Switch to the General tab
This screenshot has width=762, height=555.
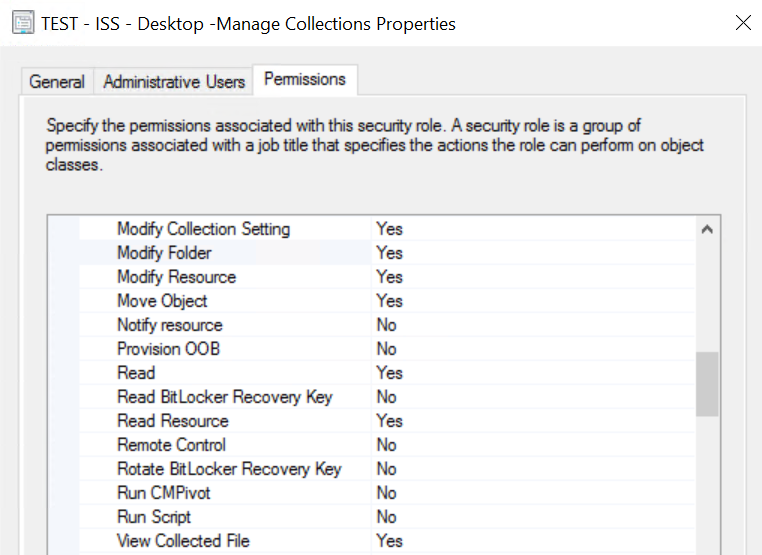click(57, 82)
